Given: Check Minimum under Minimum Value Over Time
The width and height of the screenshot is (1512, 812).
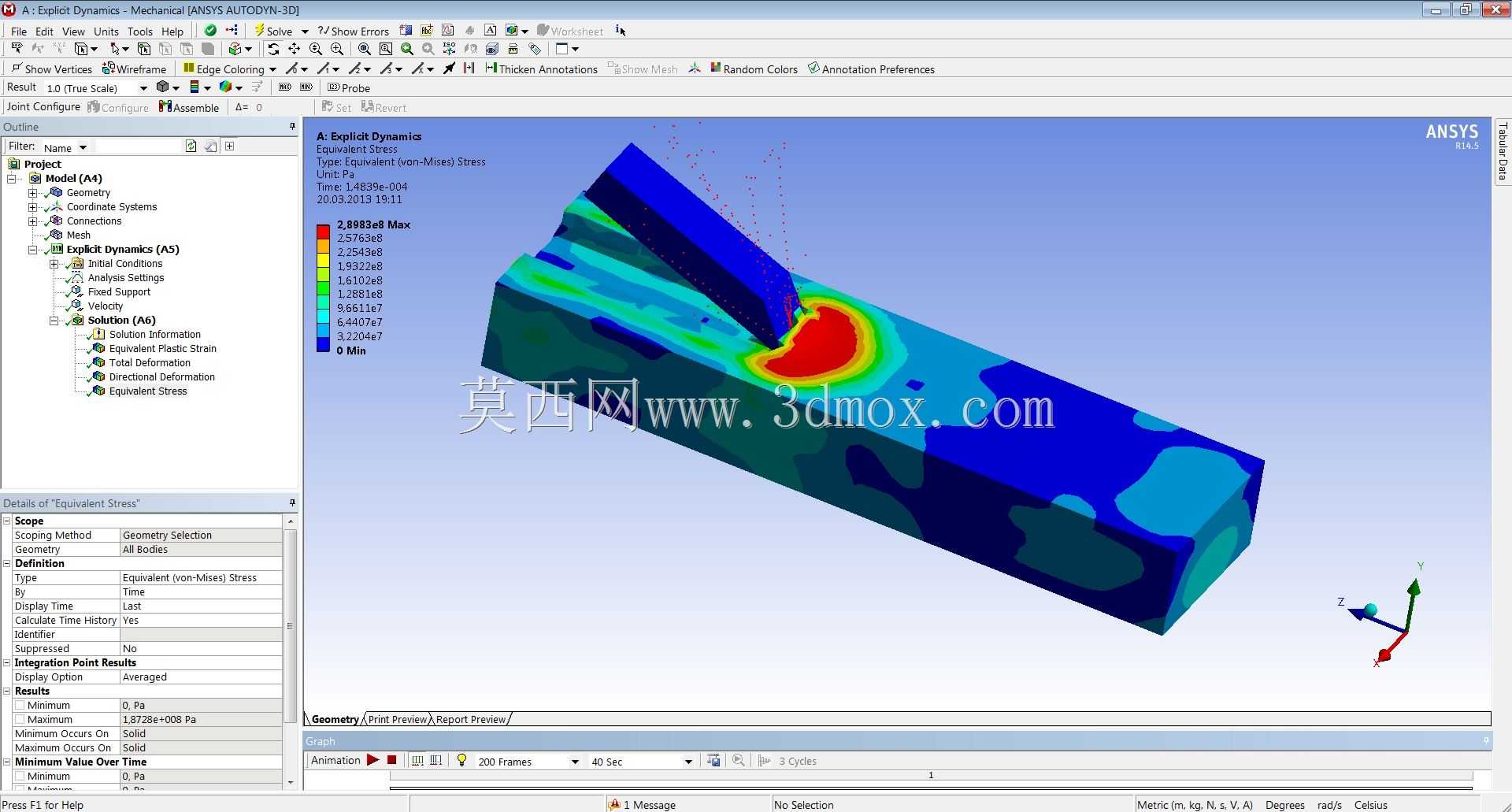Looking at the screenshot, I should pyautogui.click(x=20, y=776).
